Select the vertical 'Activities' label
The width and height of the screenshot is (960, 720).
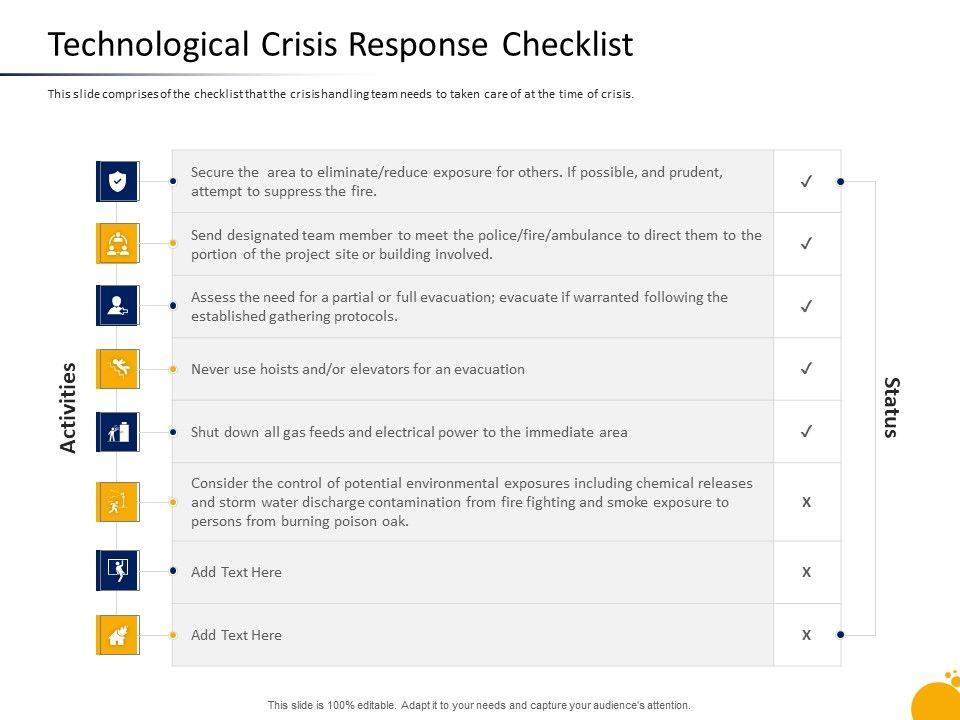click(x=68, y=407)
